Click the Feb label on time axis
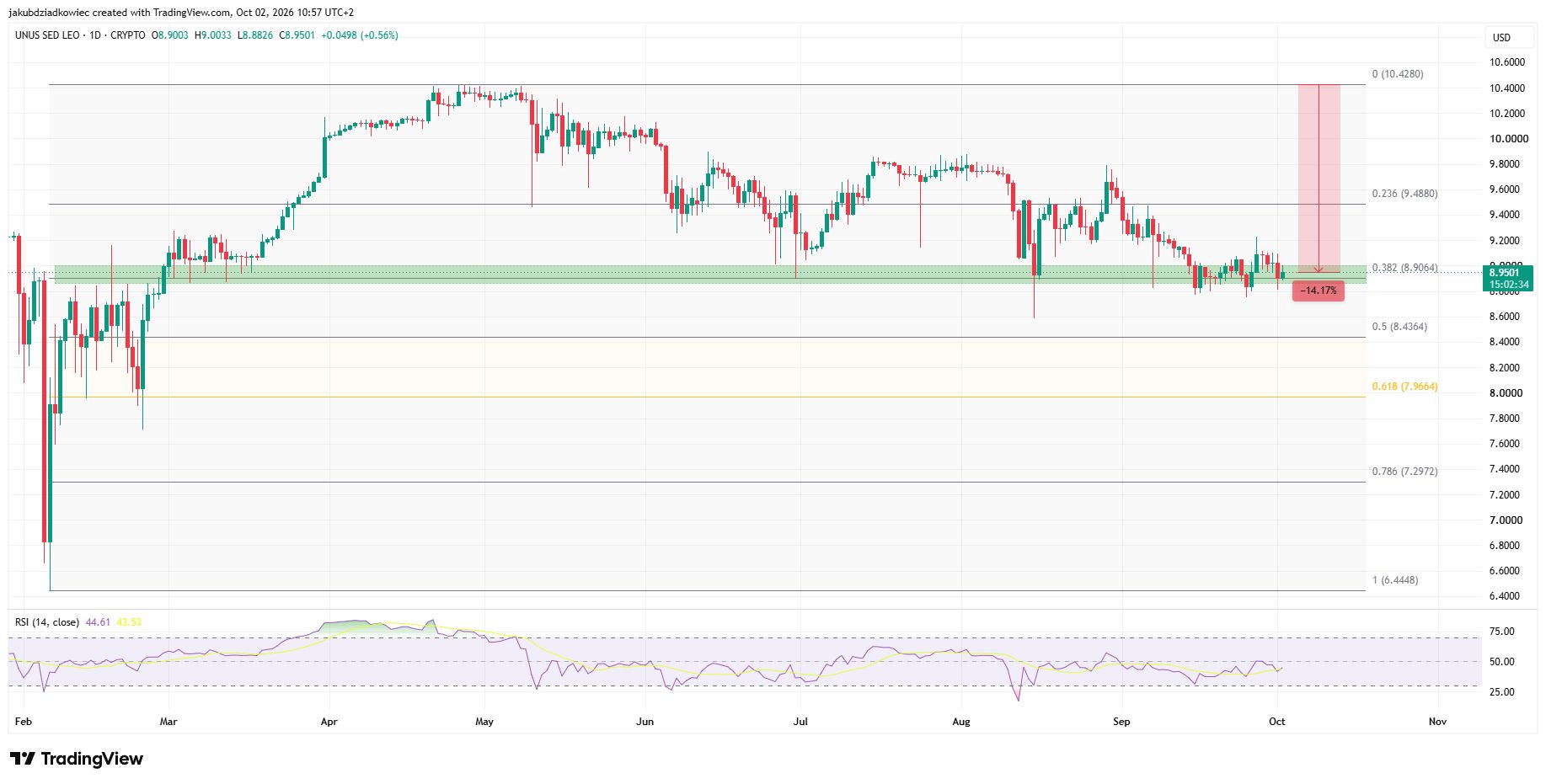The height and width of the screenshot is (784, 1546). (x=24, y=722)
